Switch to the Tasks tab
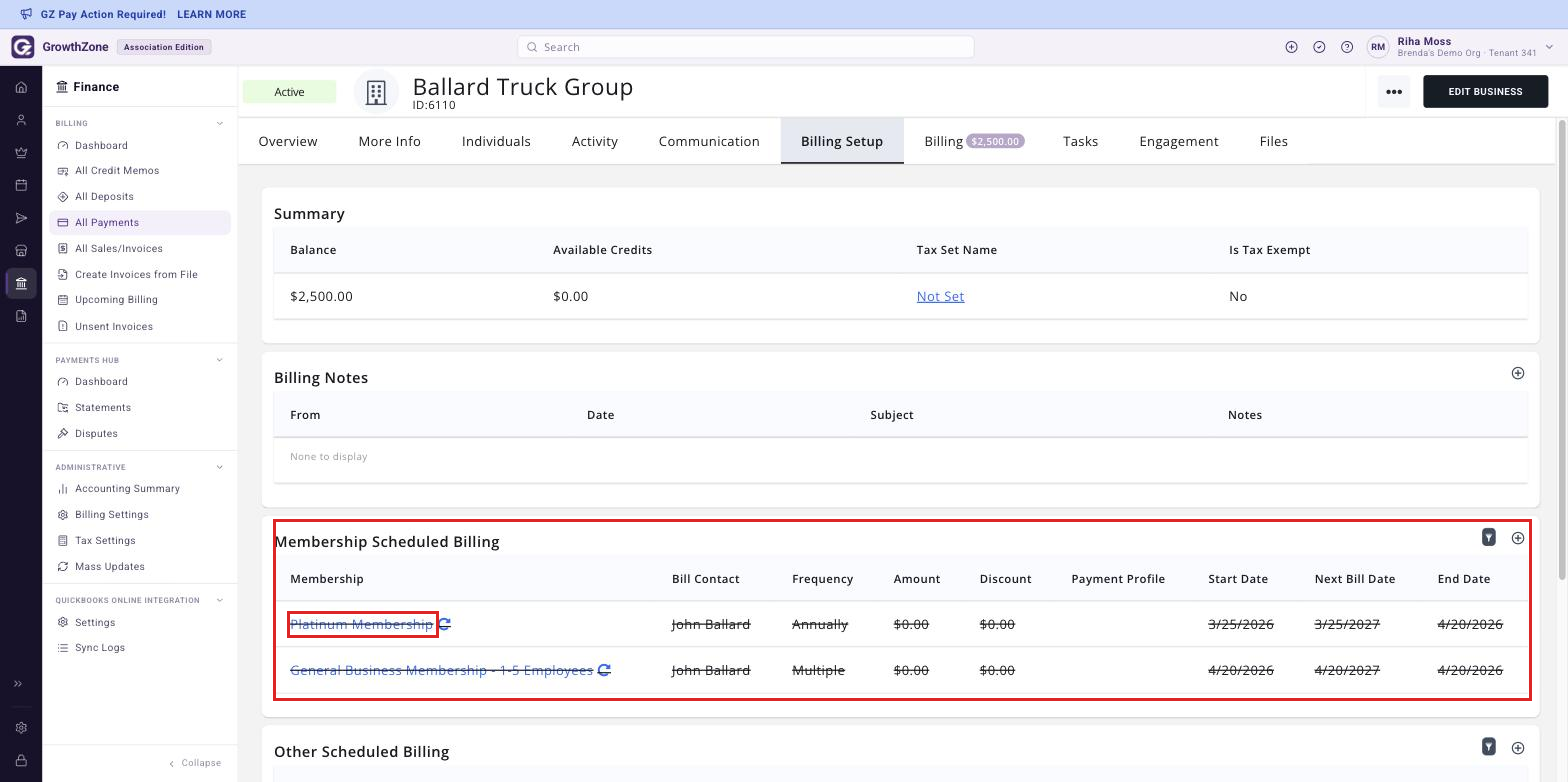The image size is (1568, 782). [x=1080, y=141]
